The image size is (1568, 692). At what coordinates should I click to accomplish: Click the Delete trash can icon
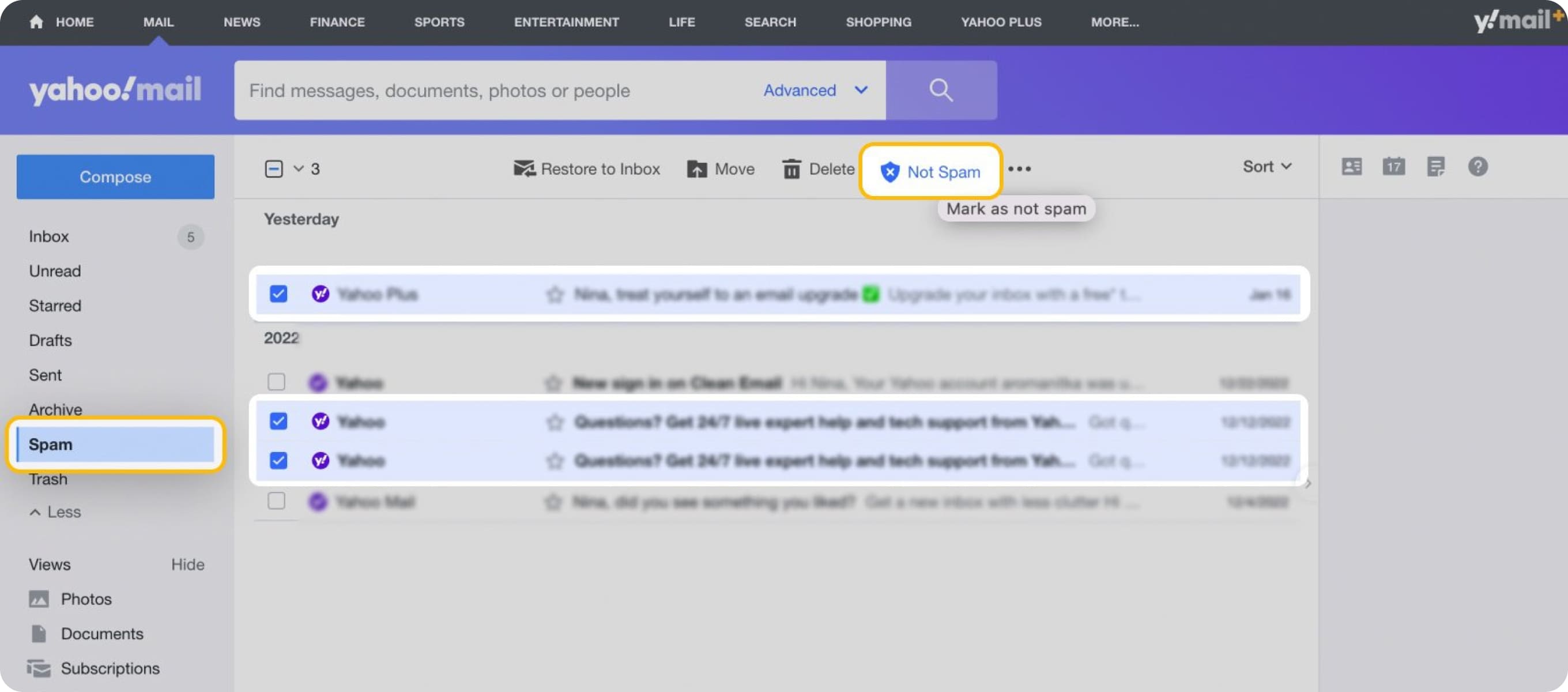(791, 169)
